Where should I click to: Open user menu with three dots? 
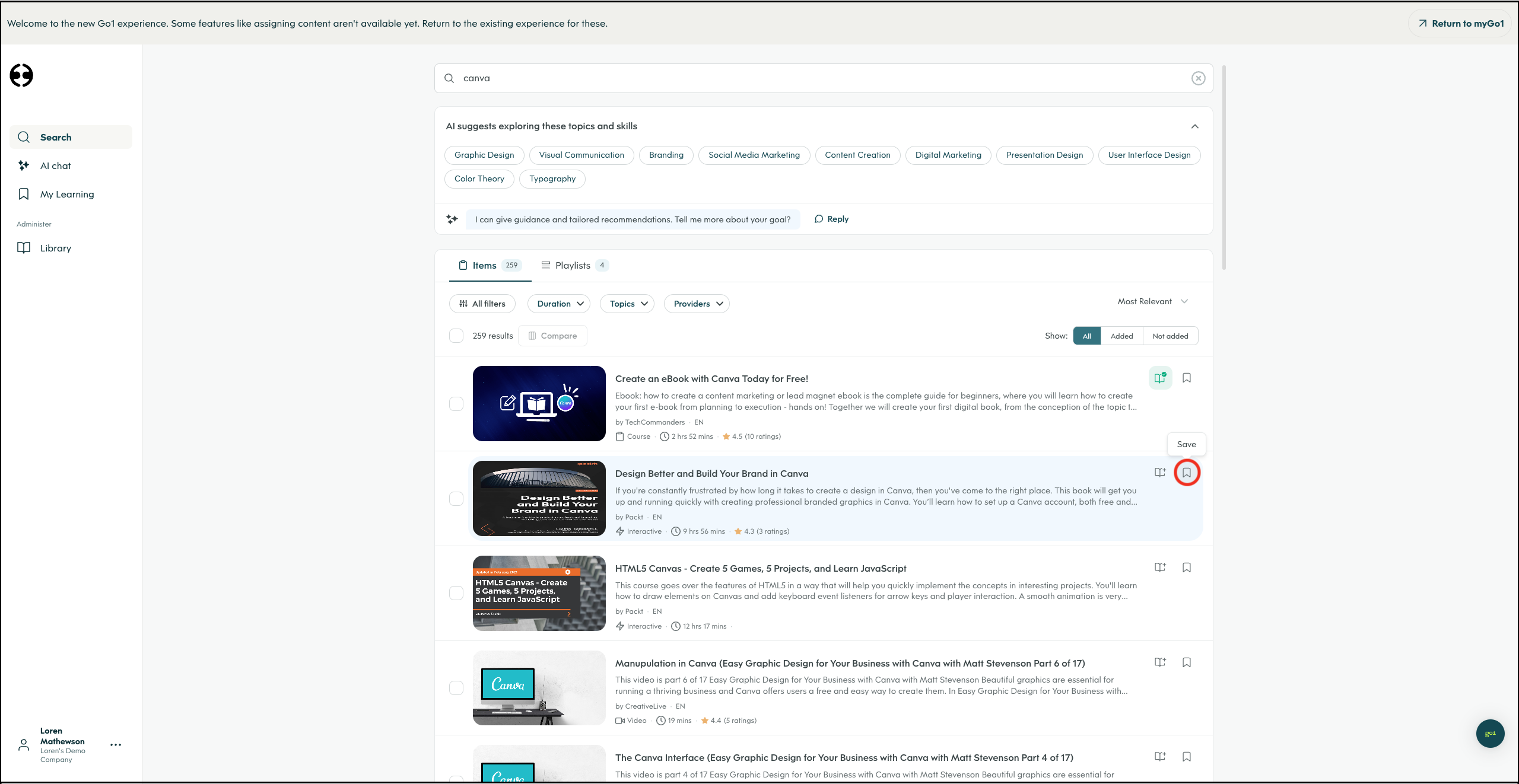[116, 745]
